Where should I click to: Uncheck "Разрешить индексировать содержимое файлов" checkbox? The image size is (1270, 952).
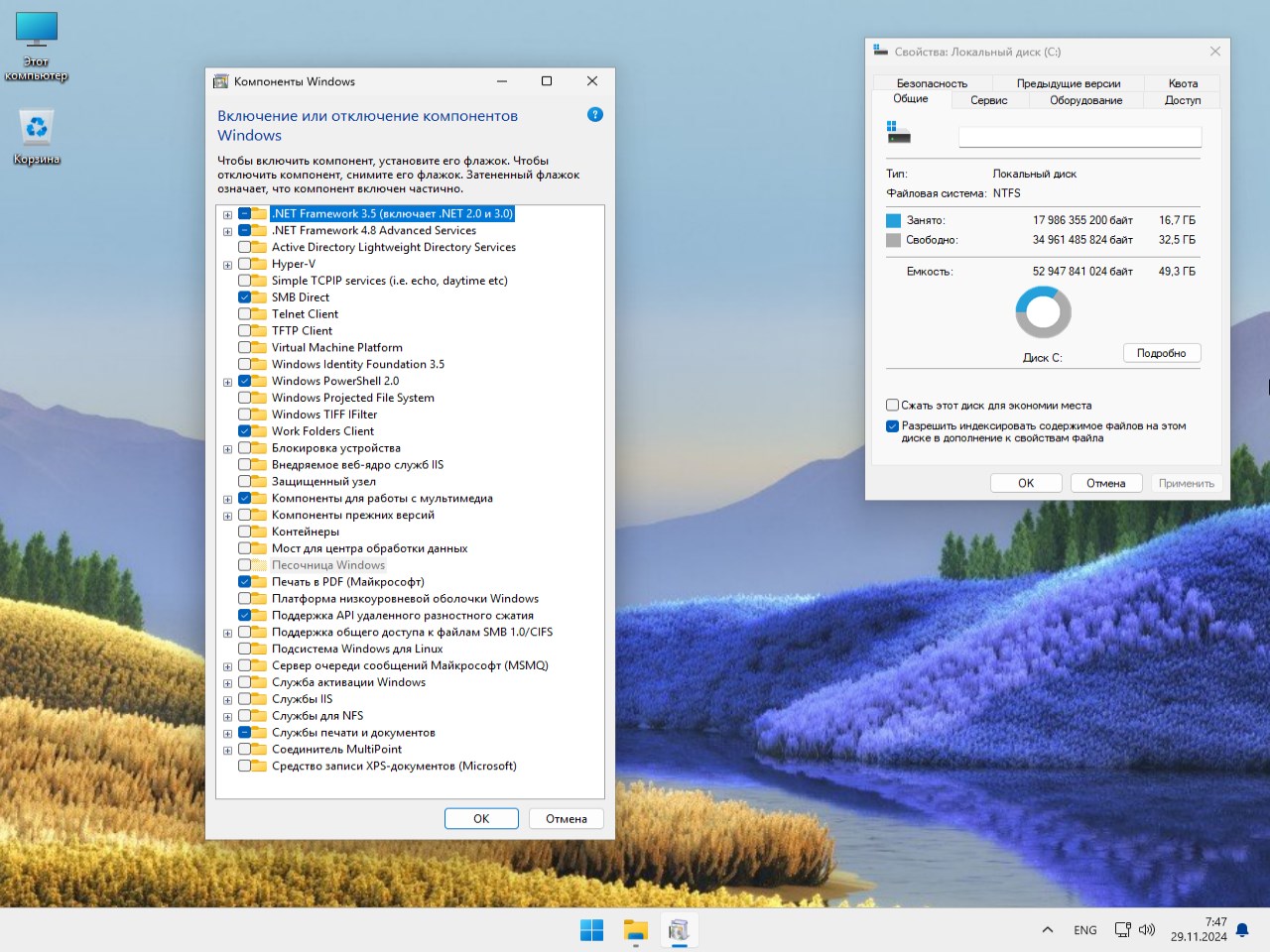892,426
